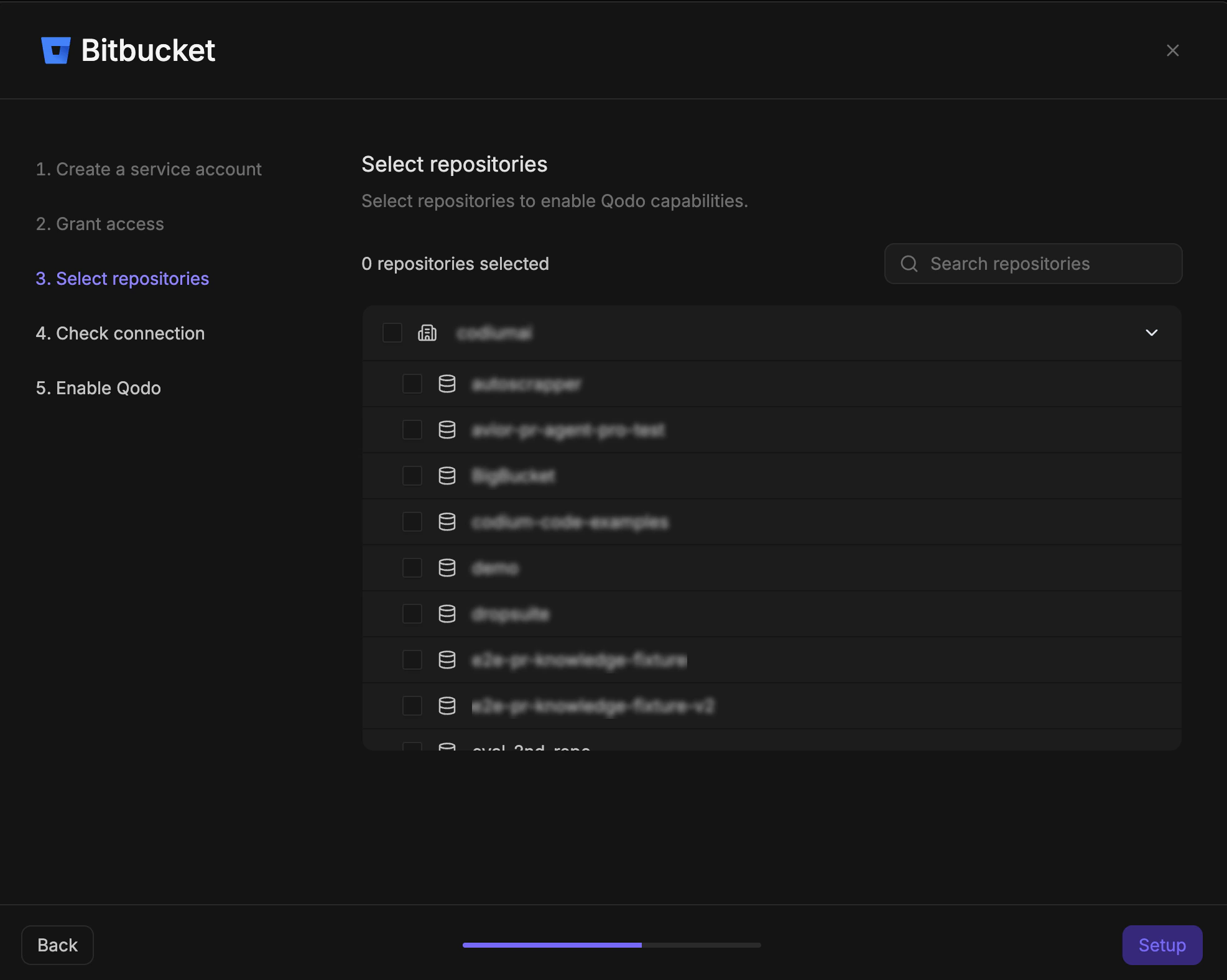Image resolution: width=1227 pixels, height=980 pixels.
Task: Open step 1 Create a service account
Action: coord(148,169)
